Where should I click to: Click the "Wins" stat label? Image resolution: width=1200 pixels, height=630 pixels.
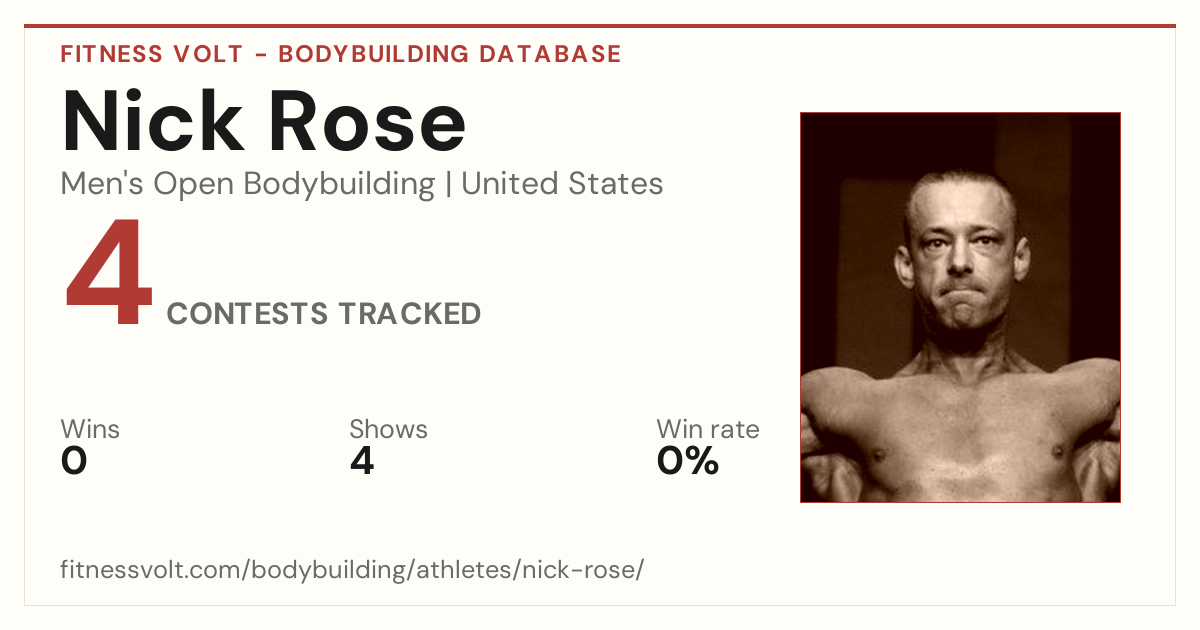pos(90,429)
